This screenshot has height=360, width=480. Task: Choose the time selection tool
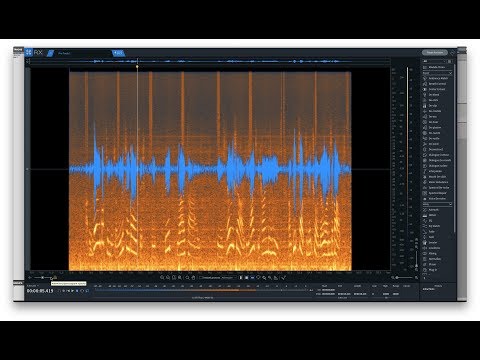[x=241, y=278]
